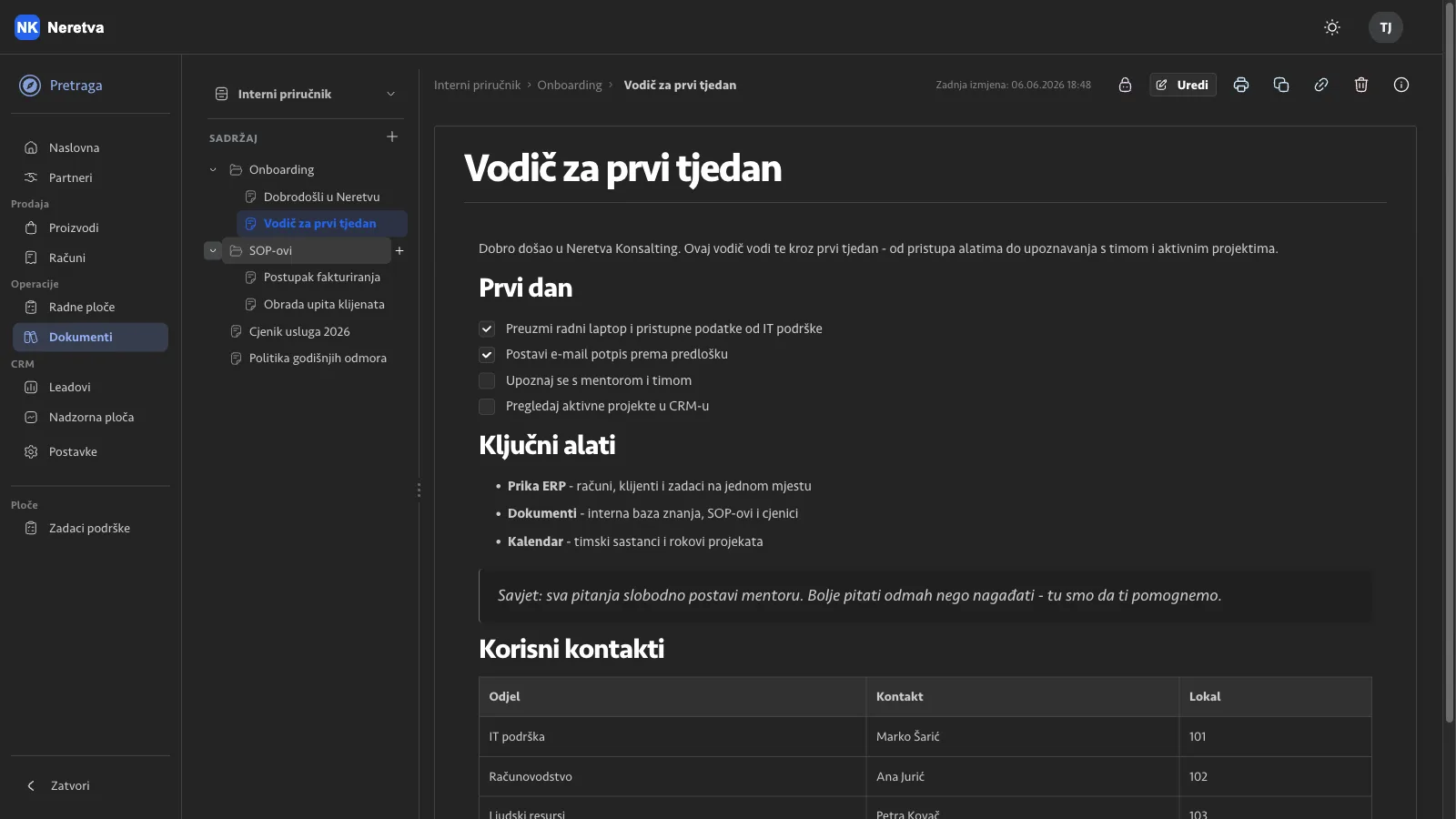This screenshot has width=1456, height=819.
Task: Click the Računovodstvo table cell
Action: (x=672, y=776)
